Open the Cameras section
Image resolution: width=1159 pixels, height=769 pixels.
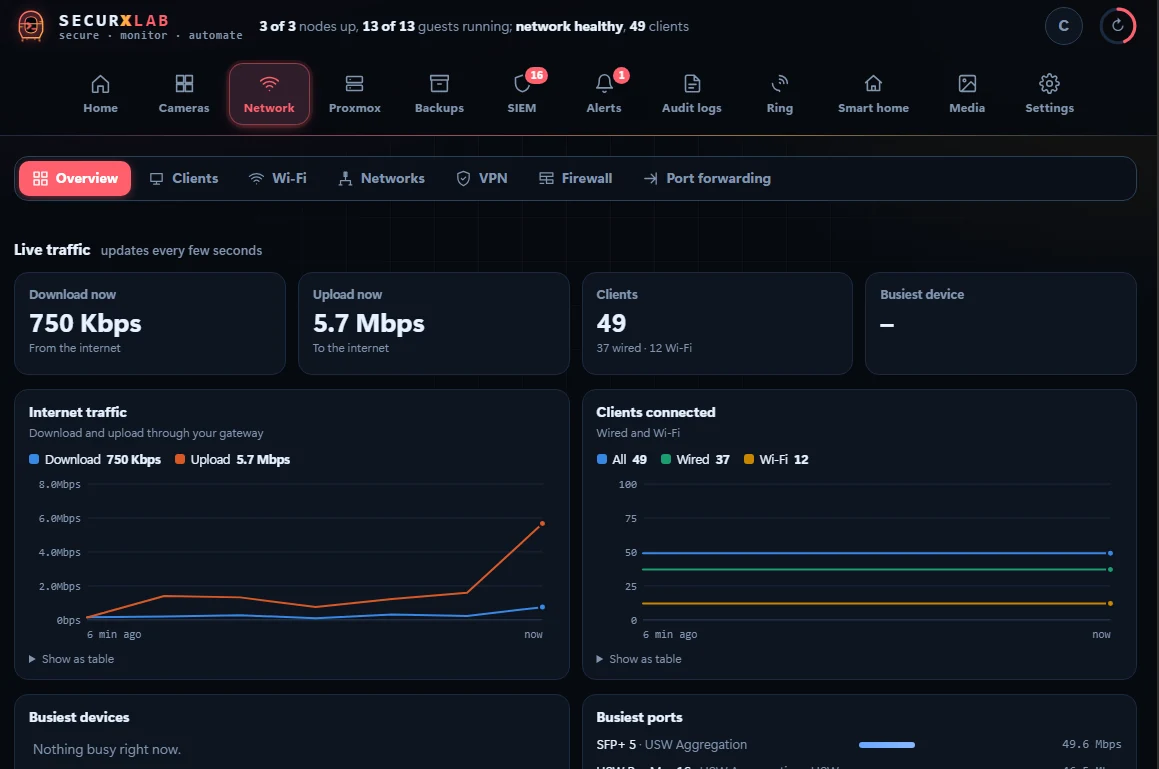tap(184, 94)
